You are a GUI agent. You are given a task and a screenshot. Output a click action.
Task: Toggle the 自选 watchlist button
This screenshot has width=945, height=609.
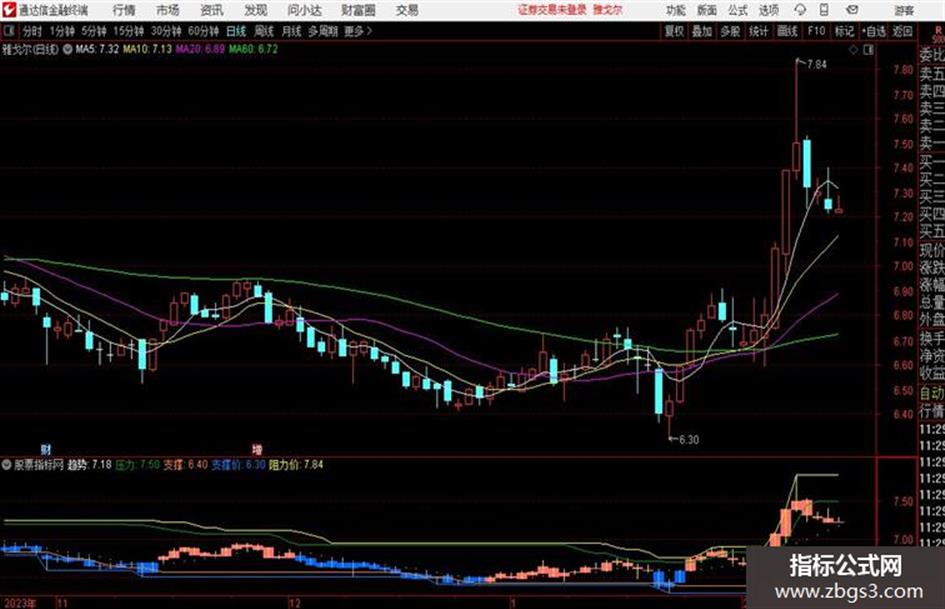[x=873, y=31]
